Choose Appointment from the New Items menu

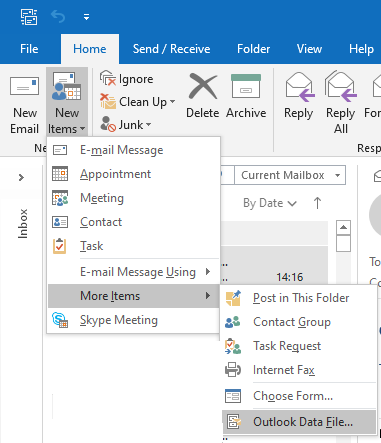coord(133,174)
